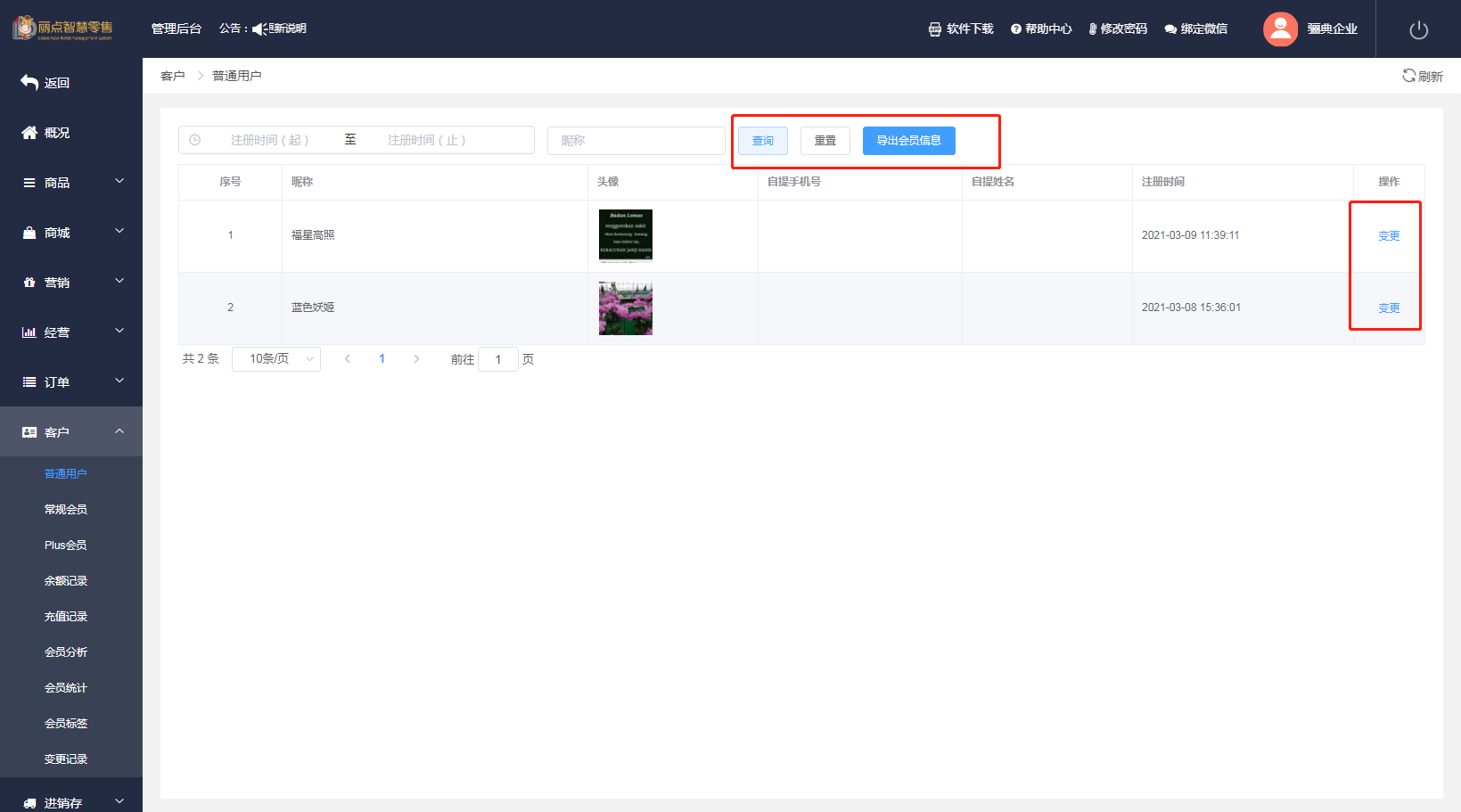Image resolution: width=1461 pixels, height=812 pixels.
Task: Go to next page arrow
Action: pyautogui.click(x=416, y=359)
